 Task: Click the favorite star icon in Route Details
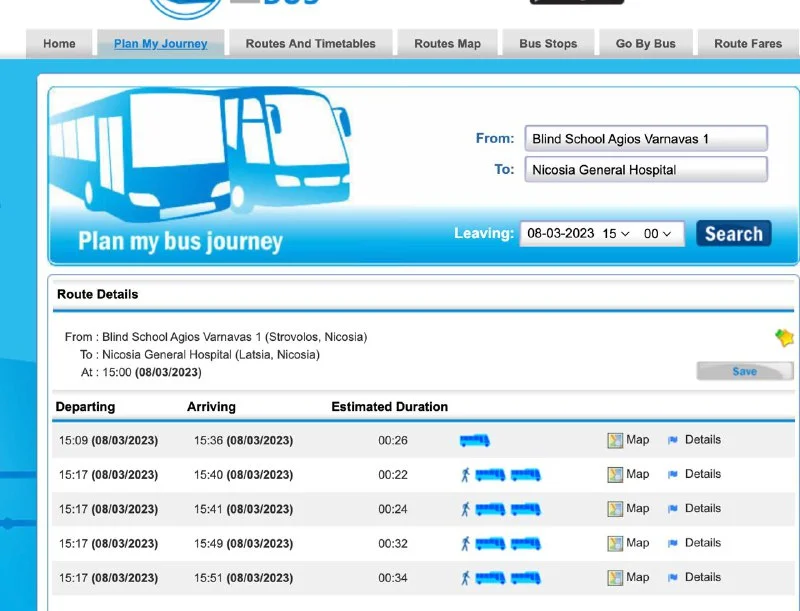pos(784,338)
